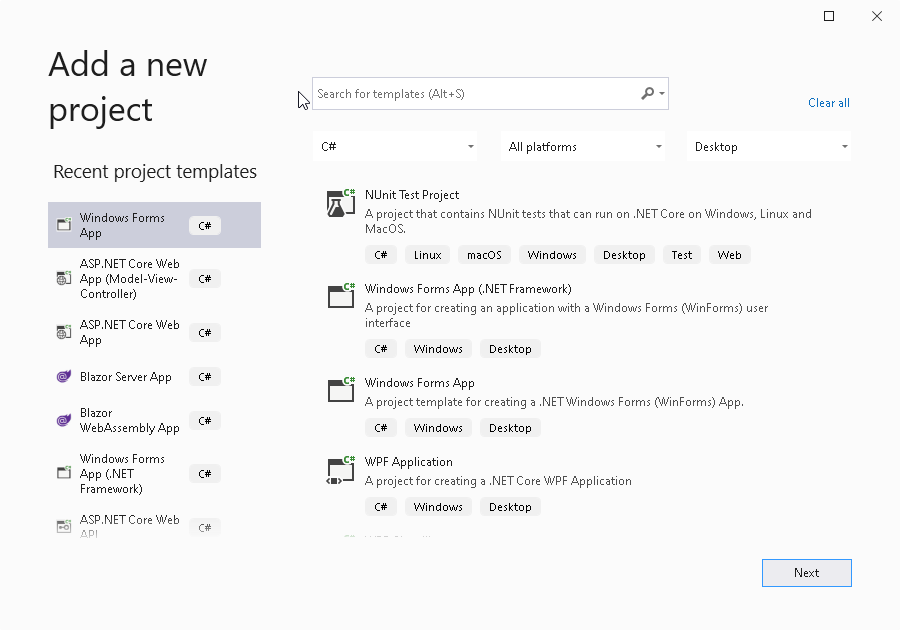This screenshot has height=630, width=900.
Task: Click the Desktop tag under Windows Forms App (.NET Framework)
Action: click(510, 349)
